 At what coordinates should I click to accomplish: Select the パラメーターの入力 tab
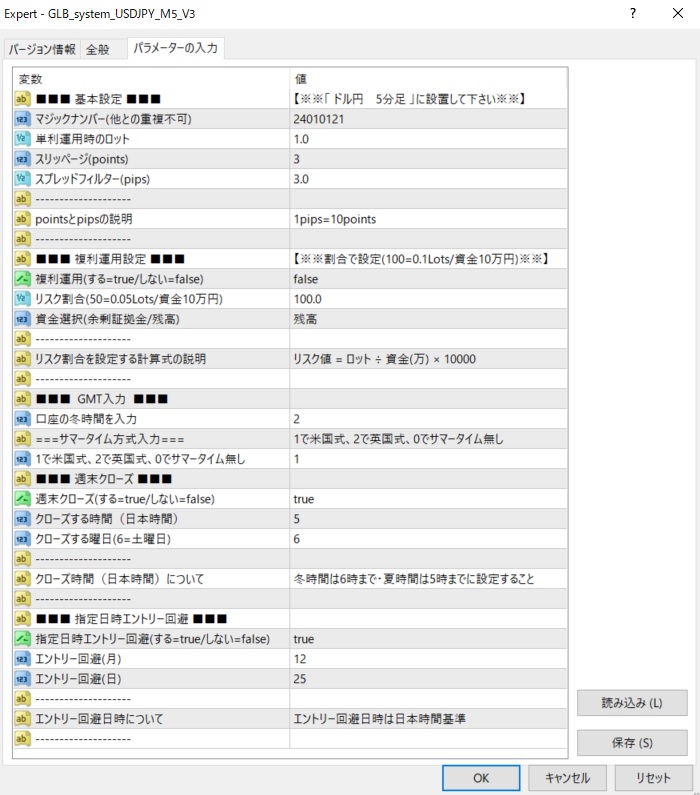[x=175, y=48]
